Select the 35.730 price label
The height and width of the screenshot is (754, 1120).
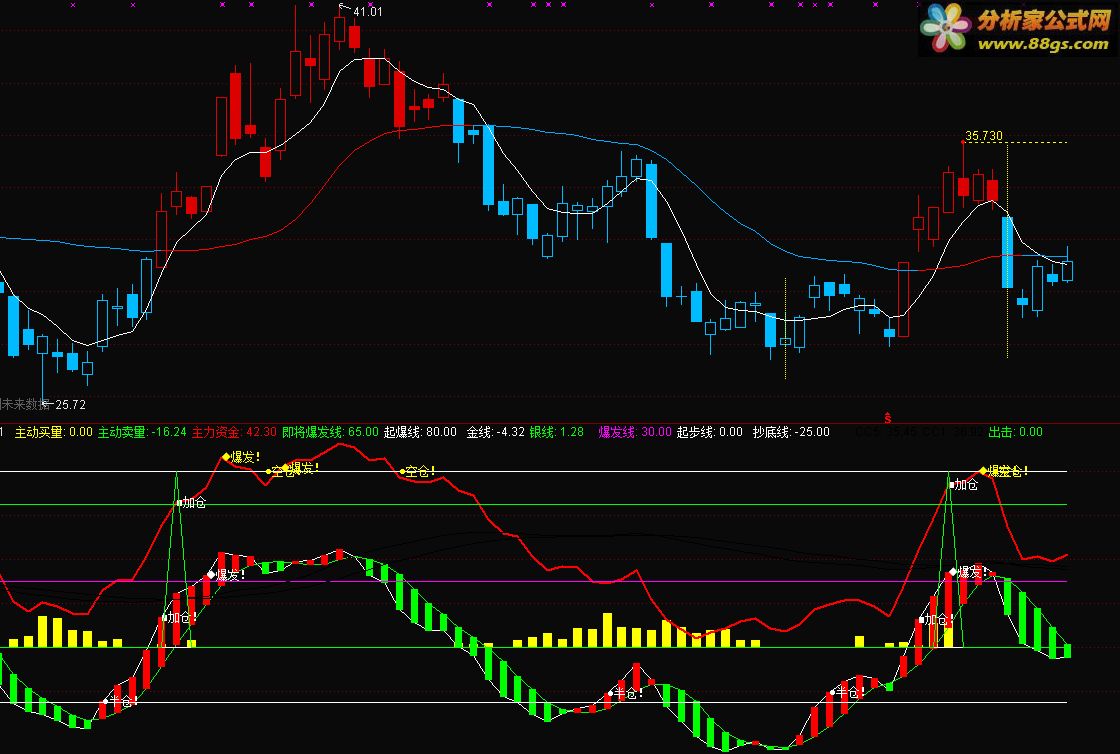tap(984, 136)
